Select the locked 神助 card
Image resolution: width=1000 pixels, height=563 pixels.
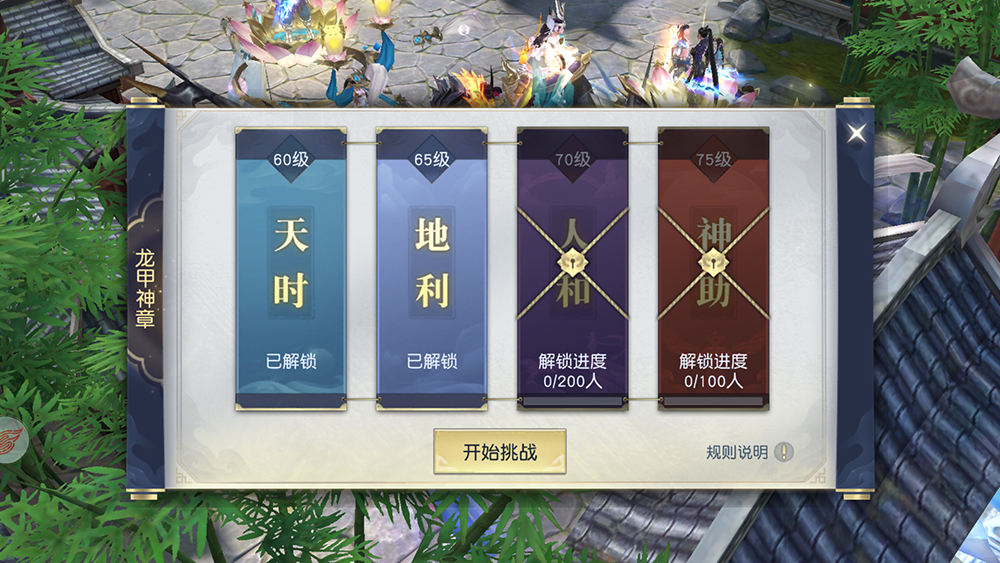coord(714,268)
